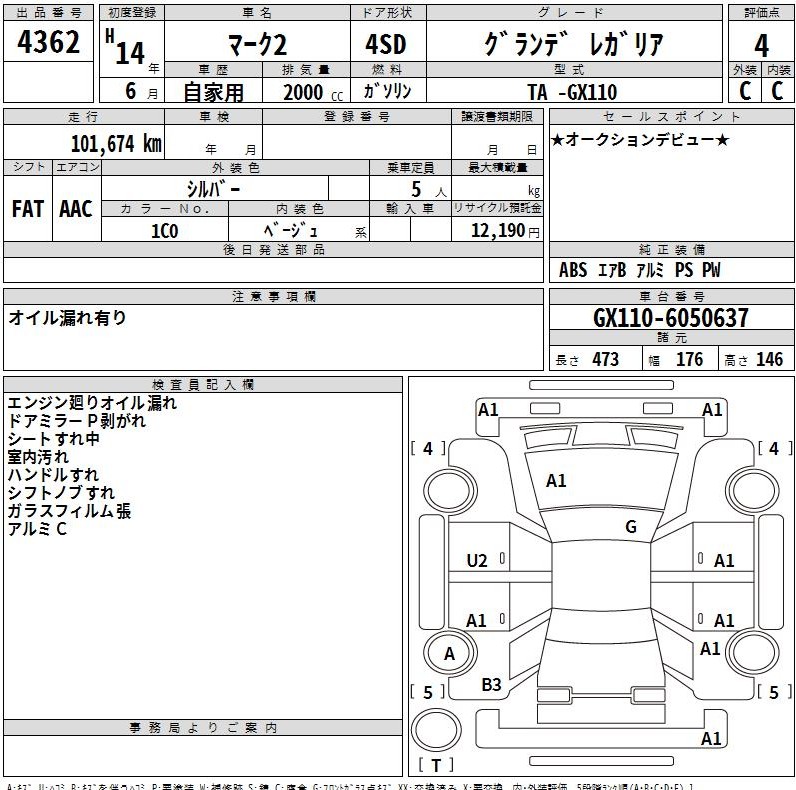Viewport: 796px width, 790px height.
Task: Click the 注意事項欄 section header
Action: (x=274, y=296)
